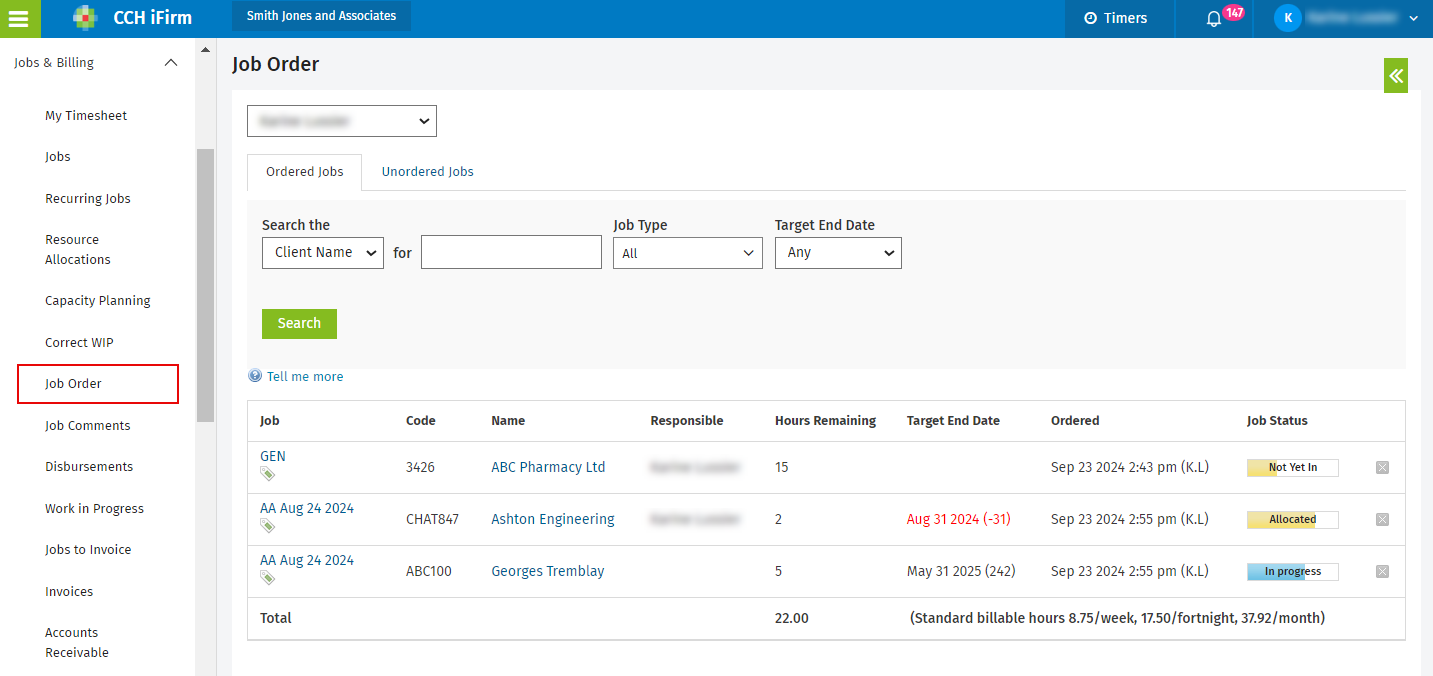The image size is (1433, 676).
Task: Click the date May 31 2025 (242)
Action: [x=961, y=571]
